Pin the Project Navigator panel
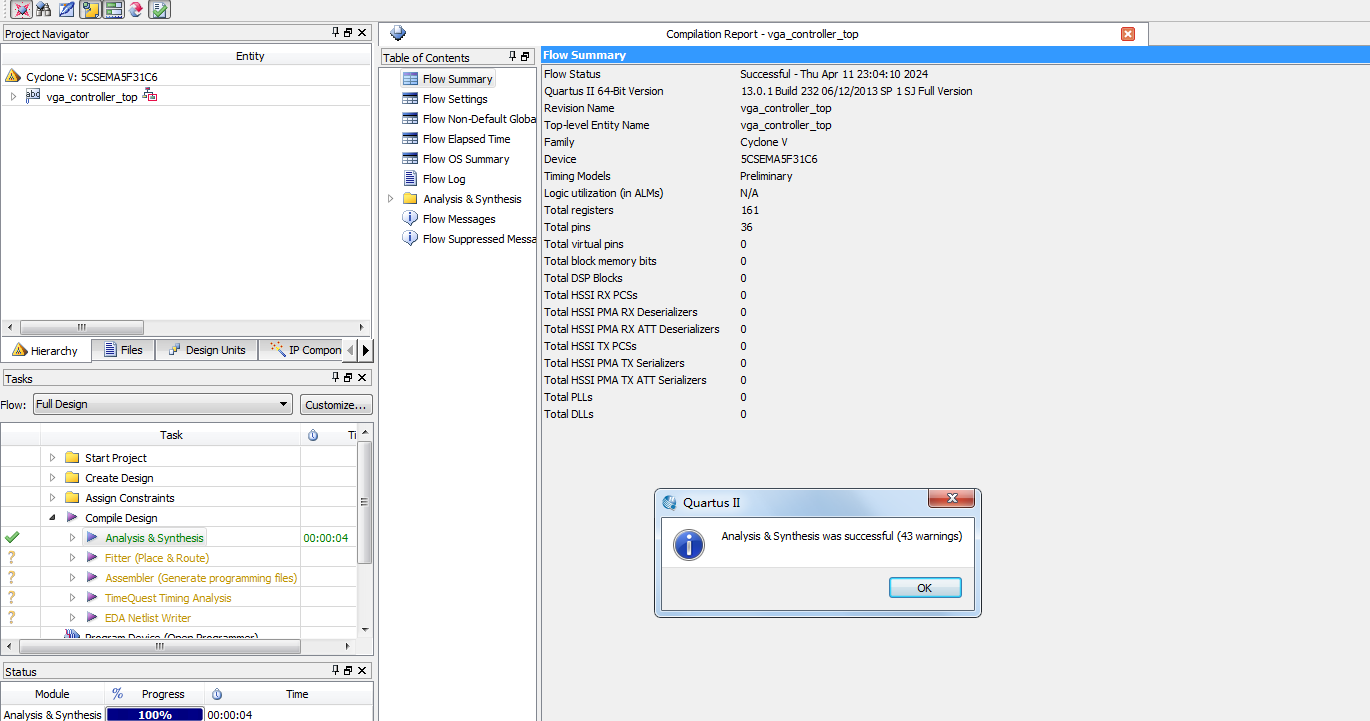Image resolution: width=1370 pixels, height=721 pixels. pos(336,33)
